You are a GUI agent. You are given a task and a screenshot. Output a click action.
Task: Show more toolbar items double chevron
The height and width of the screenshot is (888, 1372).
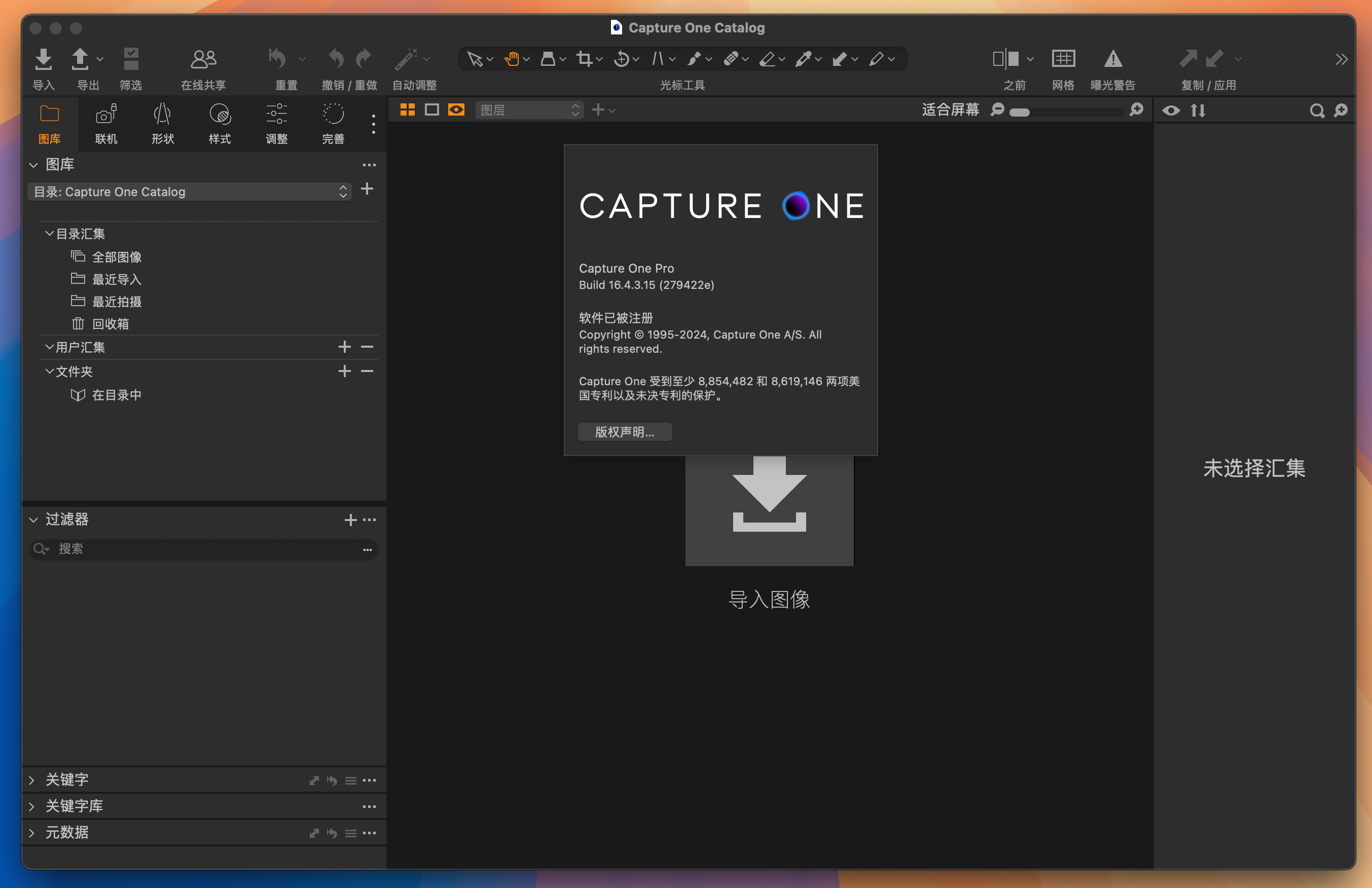tap(1342, 59)
